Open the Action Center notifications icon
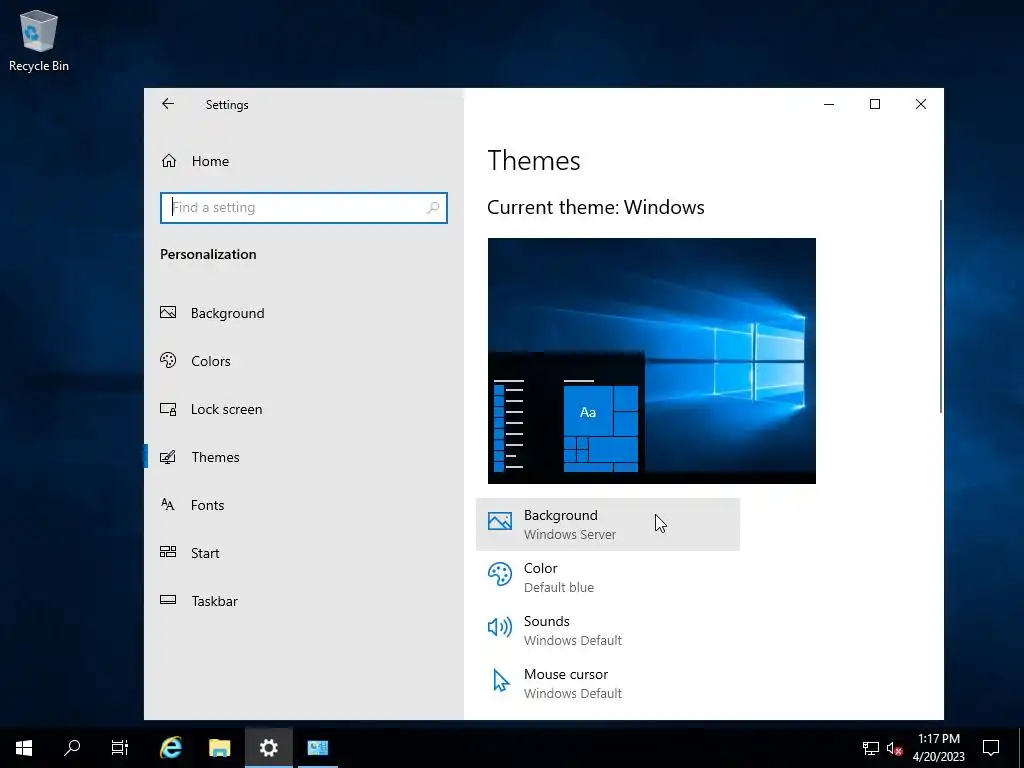The image size is (1024, 768). (991, 747)
